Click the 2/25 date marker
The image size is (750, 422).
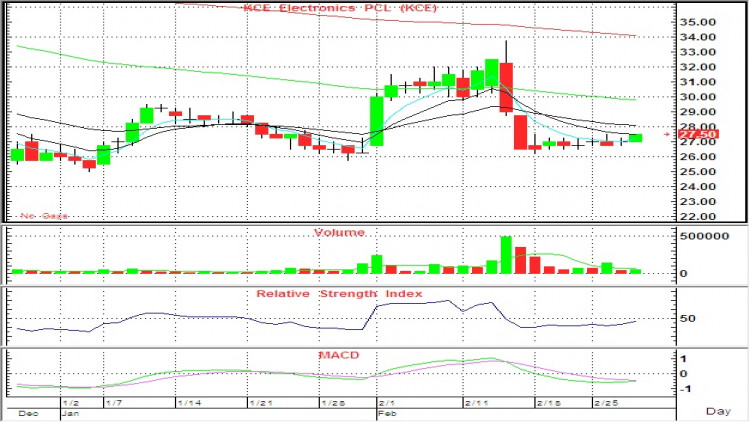(x=606, y=402)
